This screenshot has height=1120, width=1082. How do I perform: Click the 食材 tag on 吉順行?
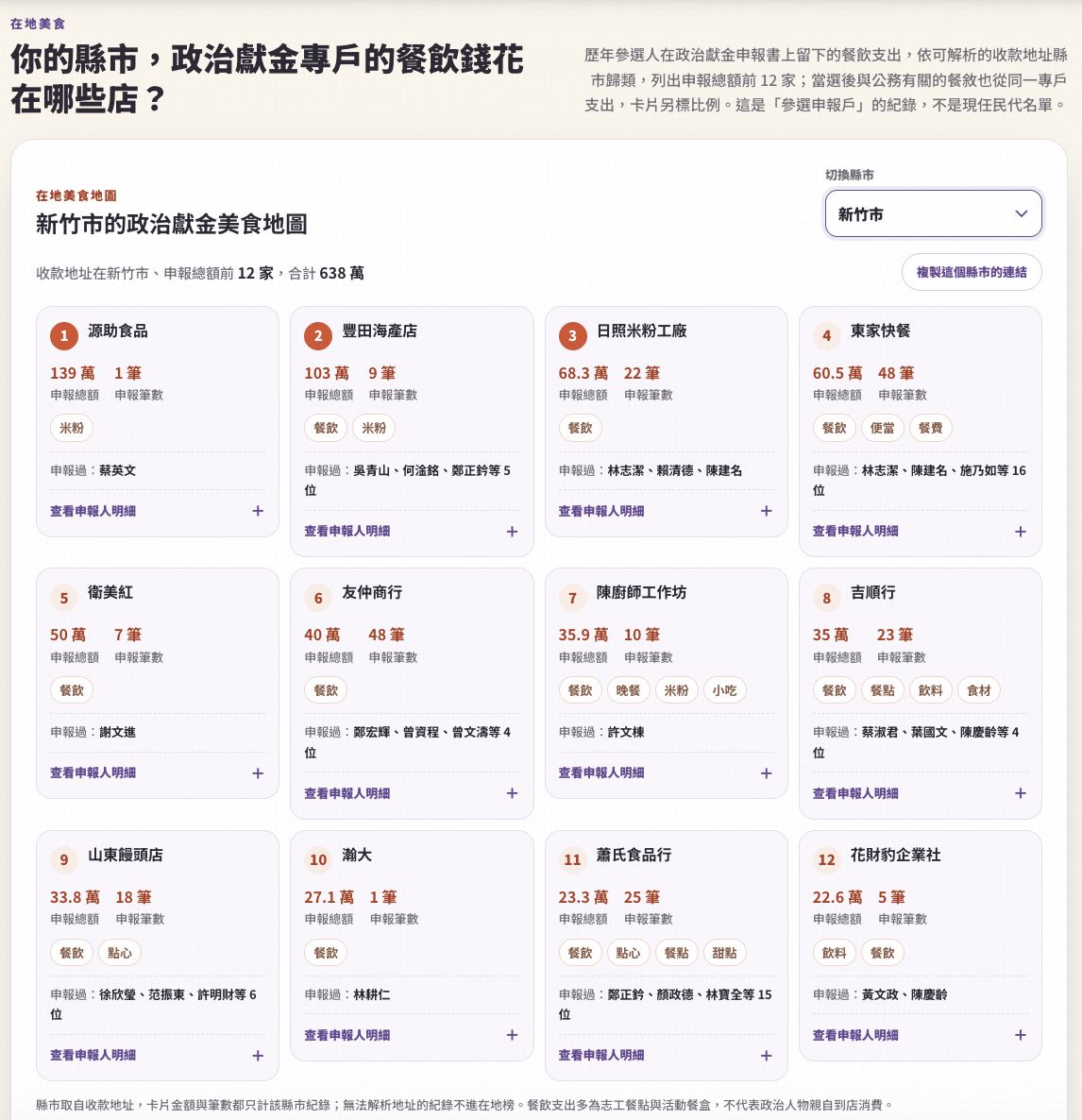tap(978, 690)
